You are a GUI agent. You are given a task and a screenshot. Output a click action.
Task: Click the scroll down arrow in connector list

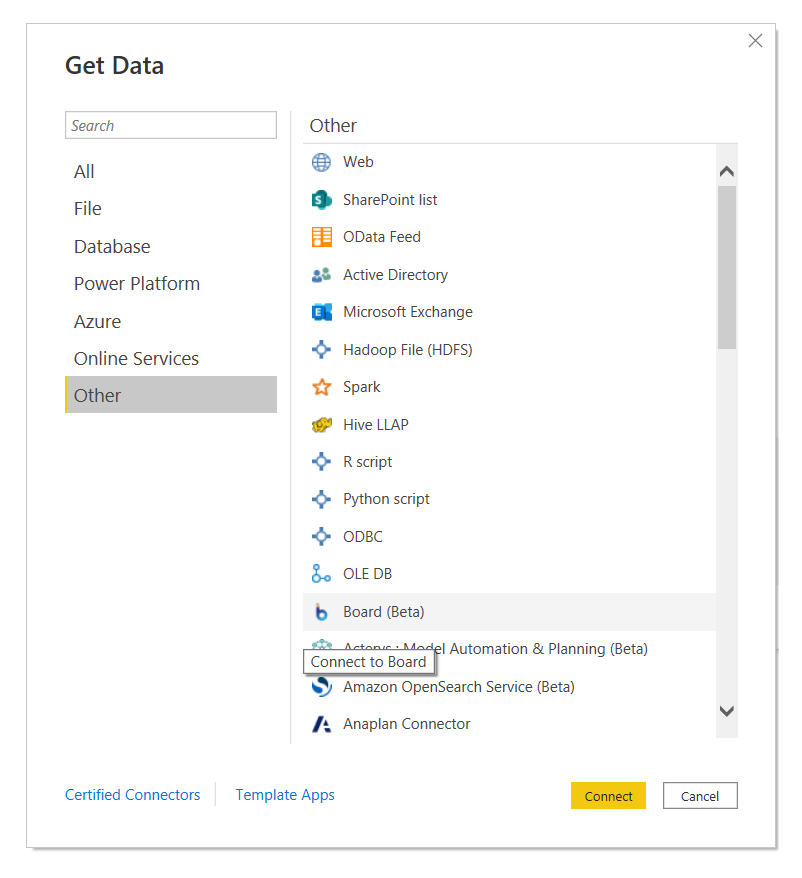coord(727,711)
